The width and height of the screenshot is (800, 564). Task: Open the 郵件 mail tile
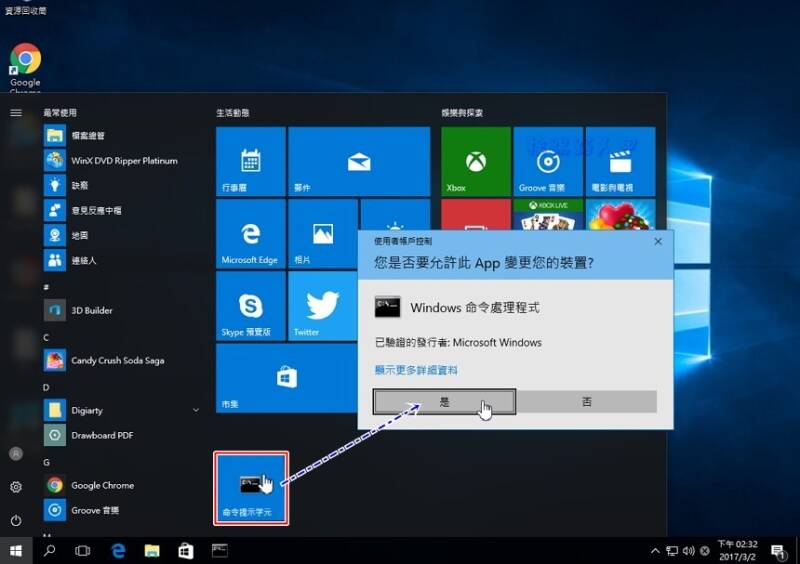359,161
